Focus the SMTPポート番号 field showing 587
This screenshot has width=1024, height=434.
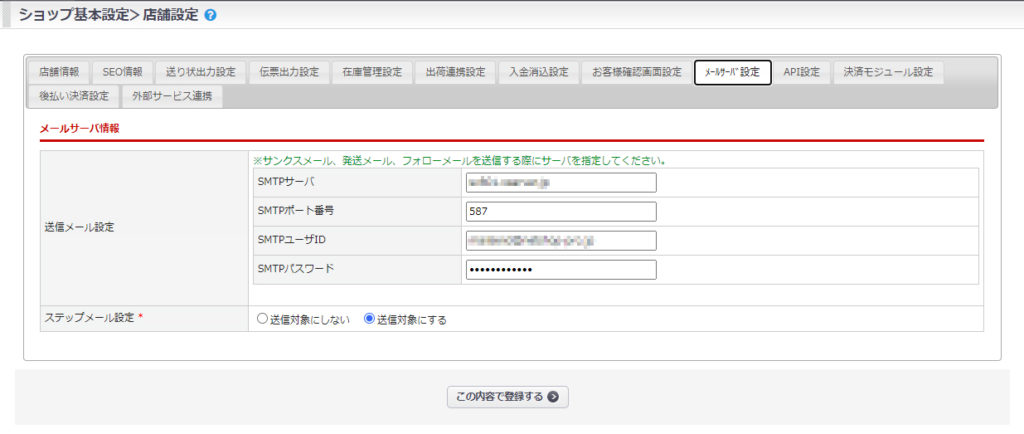(561, 211)
